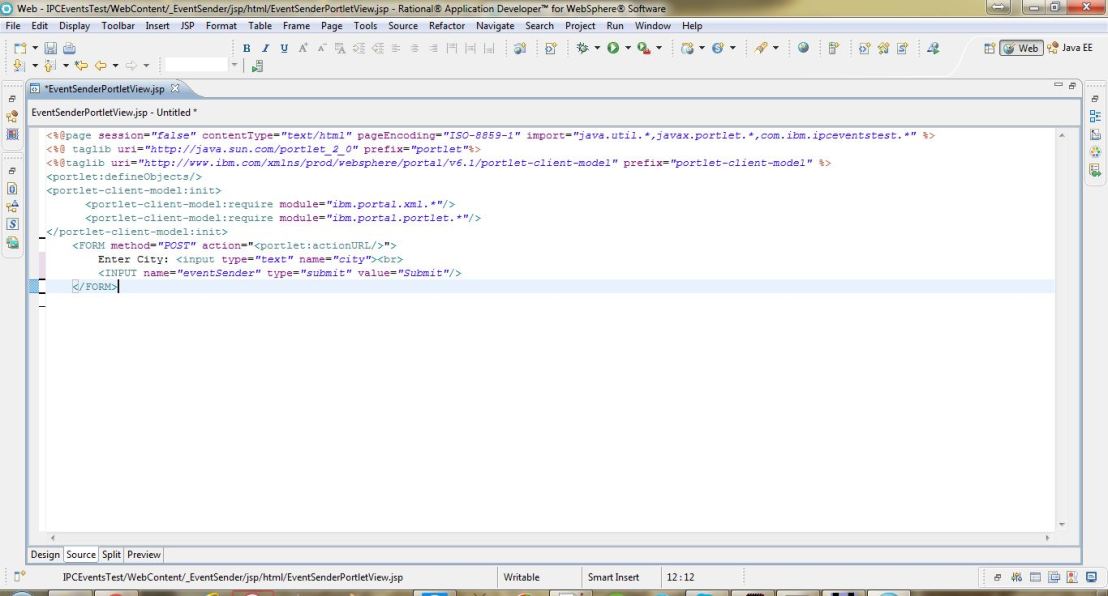Viewport: 1108px width, 596px height.
Task: Click the Print icon in toolbar
Action: coord(69,46)
